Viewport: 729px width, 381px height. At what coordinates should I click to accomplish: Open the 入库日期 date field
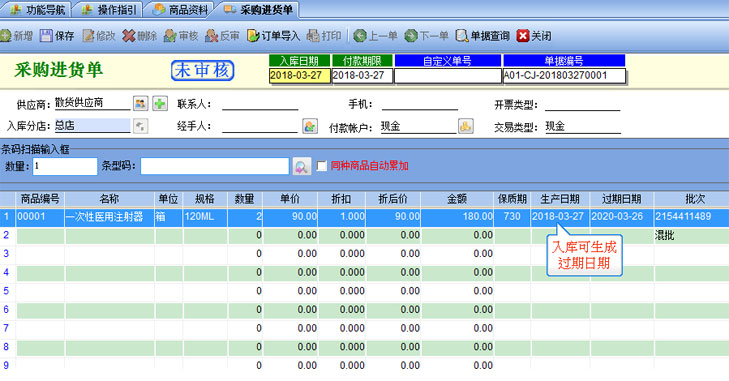(300, 75)
